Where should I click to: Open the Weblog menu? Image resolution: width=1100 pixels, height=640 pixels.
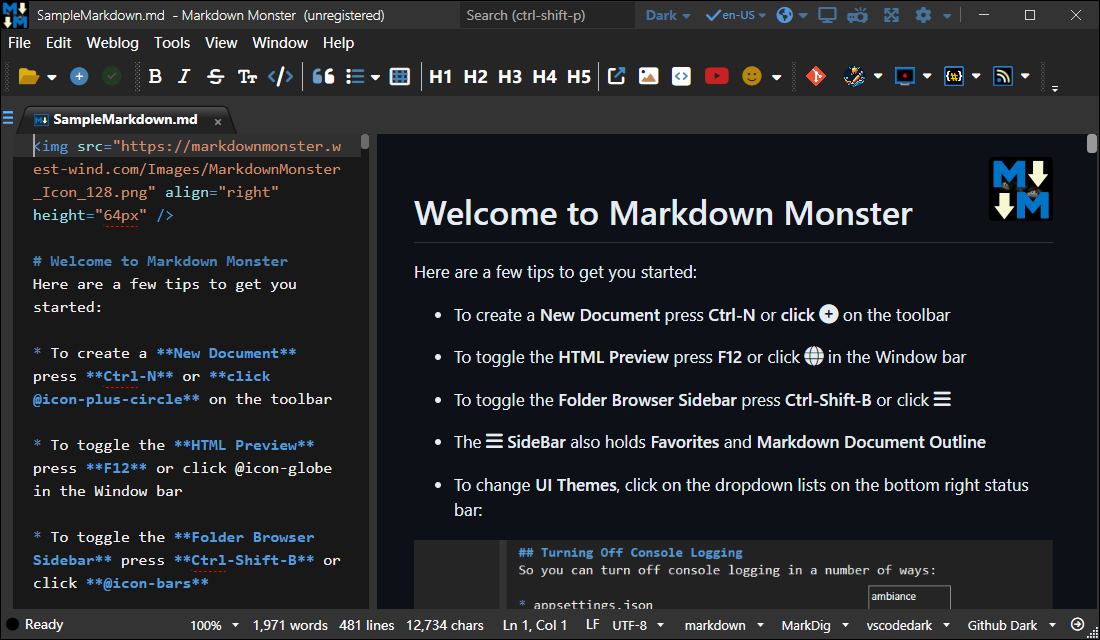112,43
